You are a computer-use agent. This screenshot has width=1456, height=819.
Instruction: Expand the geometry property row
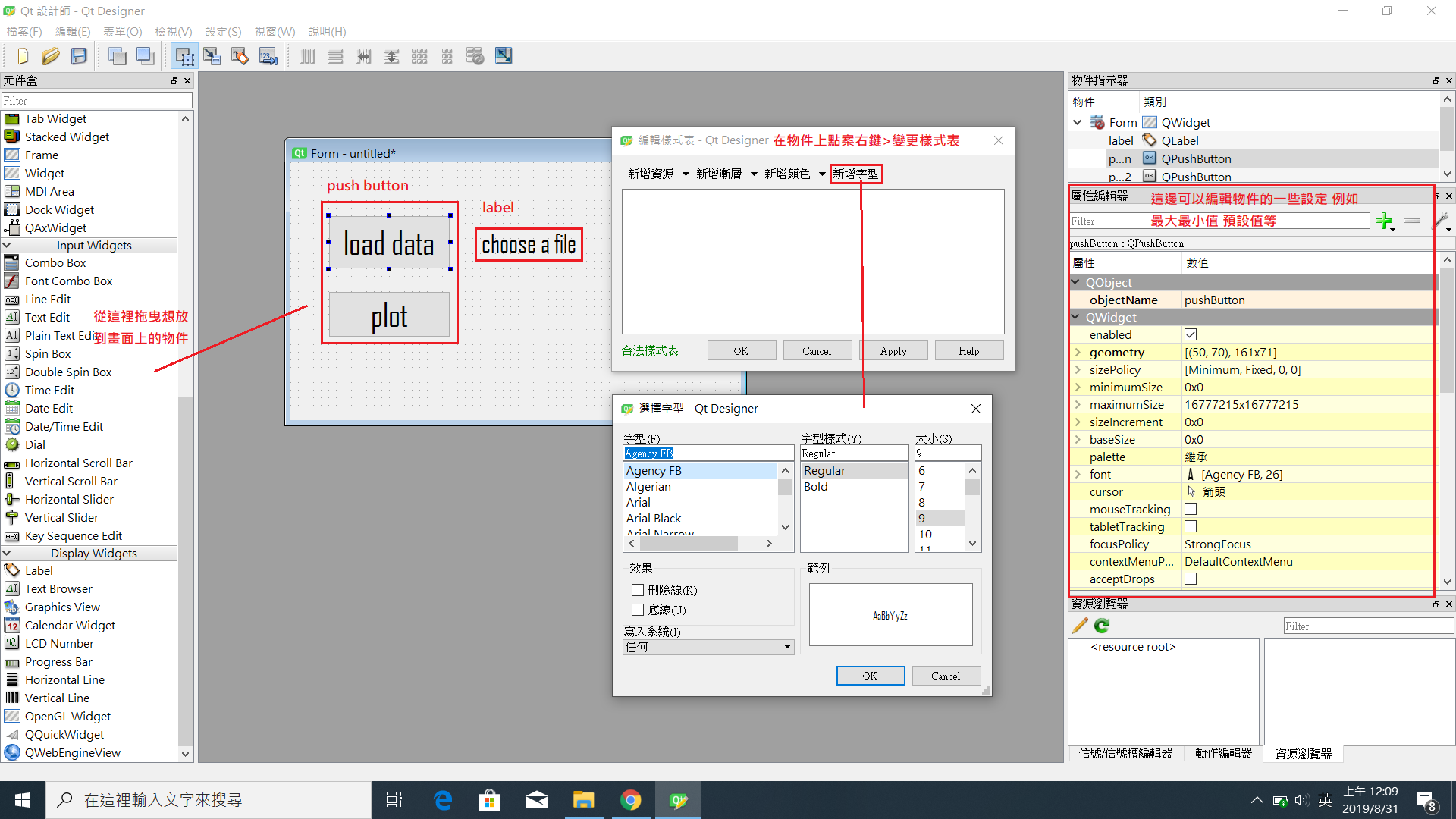1078,353
